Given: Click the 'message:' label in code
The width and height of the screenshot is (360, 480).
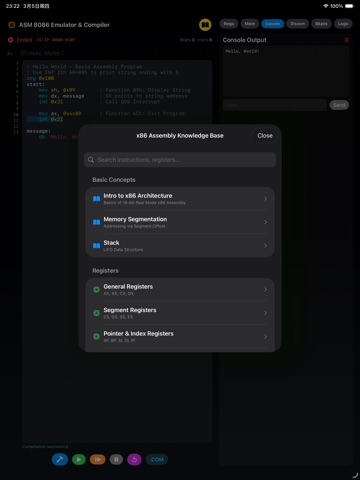Looking at the screenshot, I should [39, 131].
